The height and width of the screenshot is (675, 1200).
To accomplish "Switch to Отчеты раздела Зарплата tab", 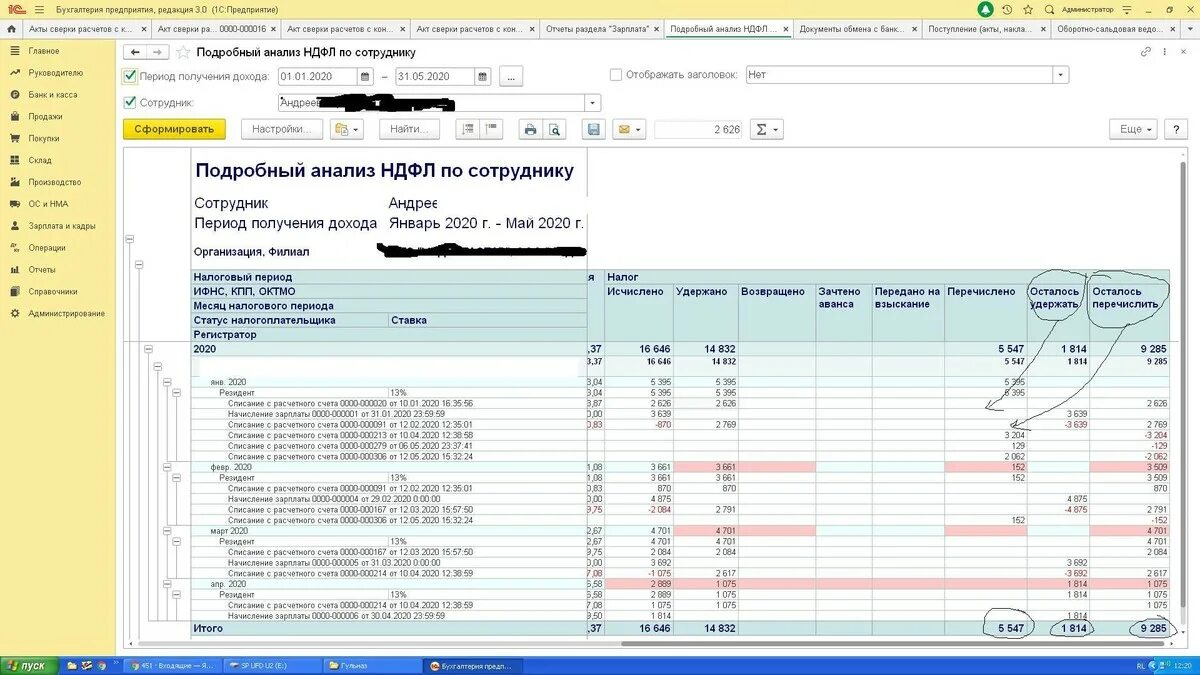I will pos(602,29).
